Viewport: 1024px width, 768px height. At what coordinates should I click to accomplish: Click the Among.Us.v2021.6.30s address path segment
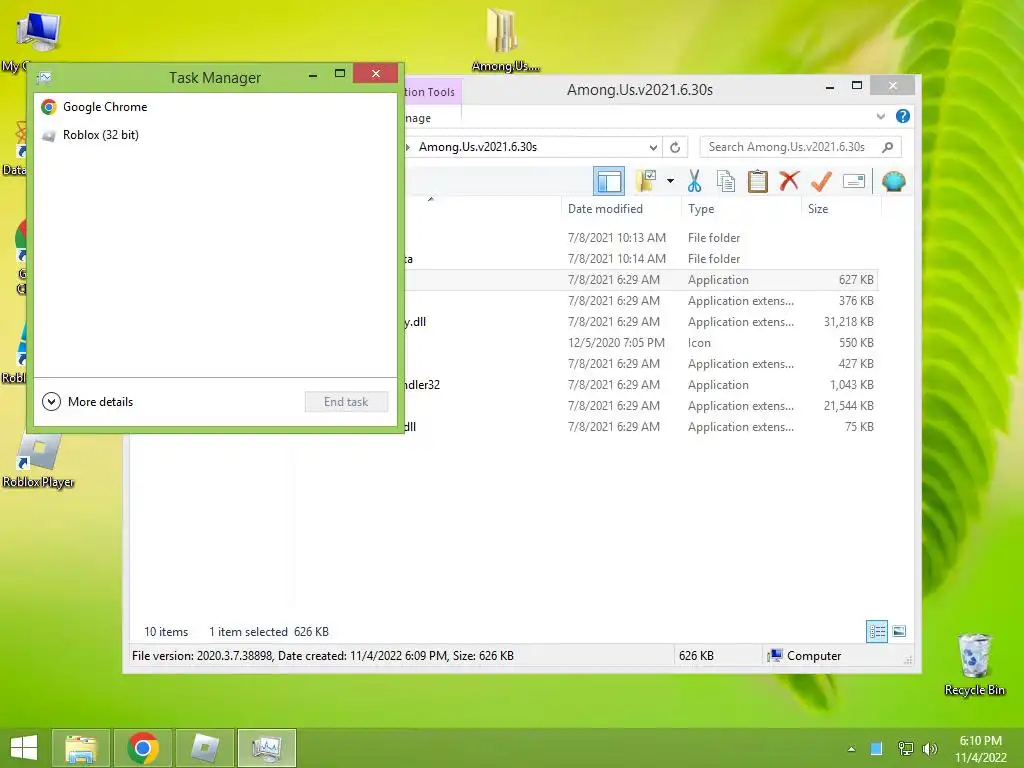tap(477, 147)
